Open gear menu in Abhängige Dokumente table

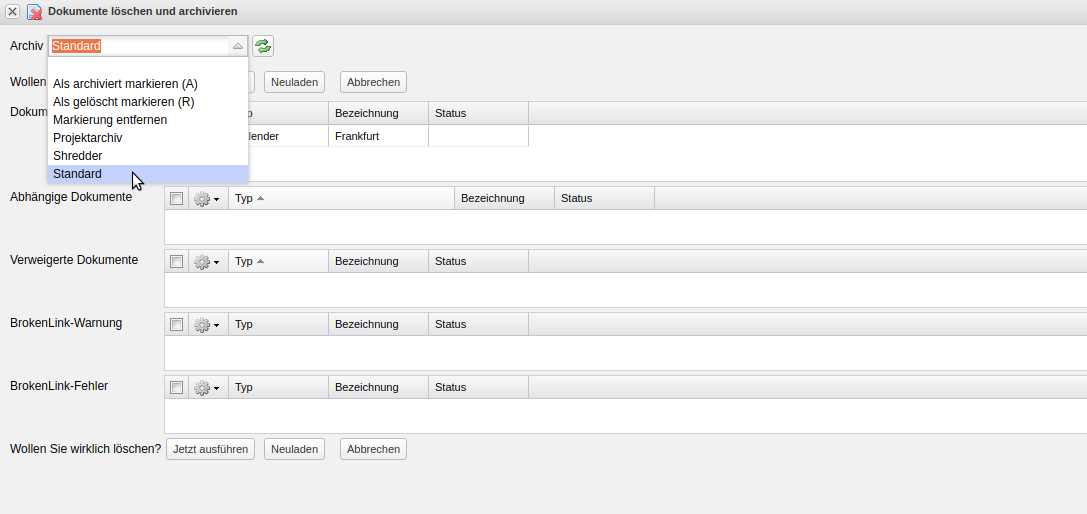(206, 198)
